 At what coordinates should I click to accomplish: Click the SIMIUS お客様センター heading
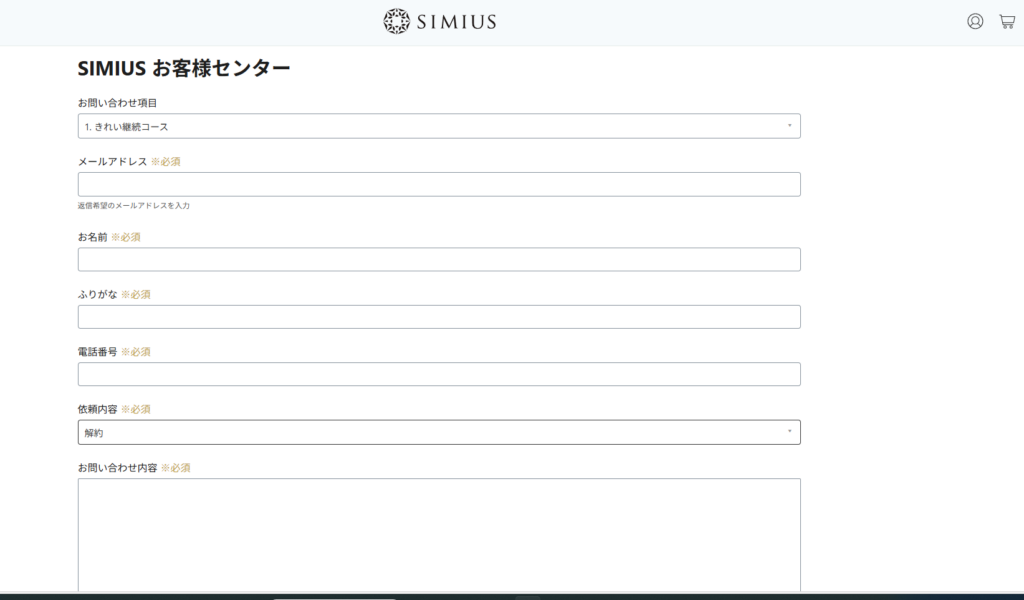pos(184,68)
